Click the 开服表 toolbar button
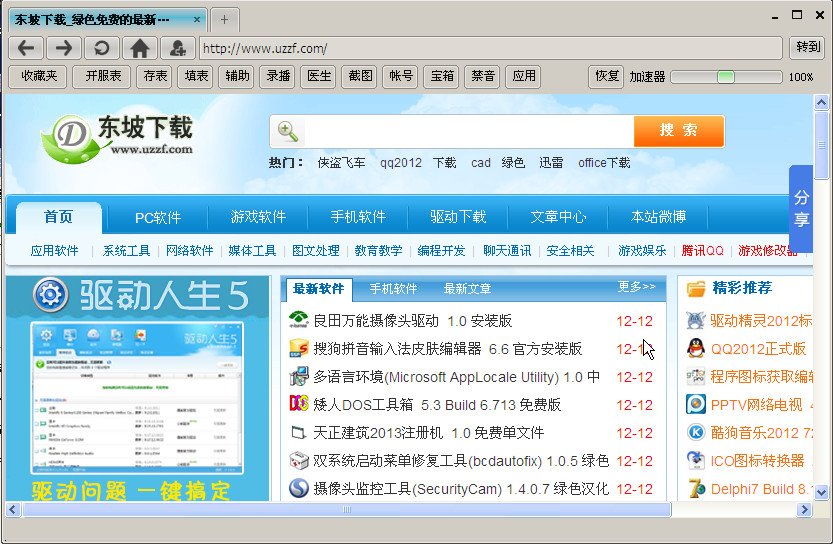This screenshot has height=544, width=833. [x=103, y=76]
